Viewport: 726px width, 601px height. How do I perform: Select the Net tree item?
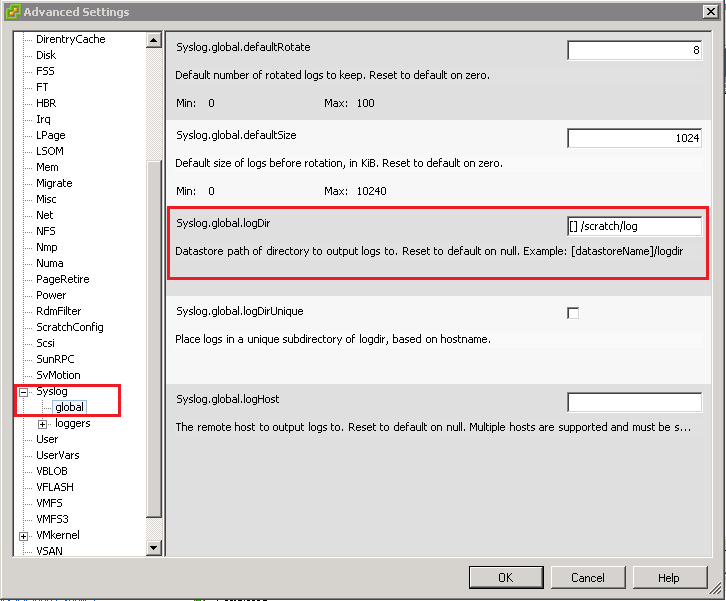click(x=45, y=215)
